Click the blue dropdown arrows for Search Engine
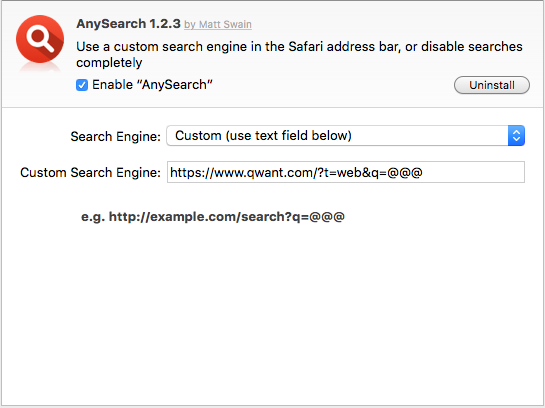Screen dimensions: 545x408 point(516,136)
